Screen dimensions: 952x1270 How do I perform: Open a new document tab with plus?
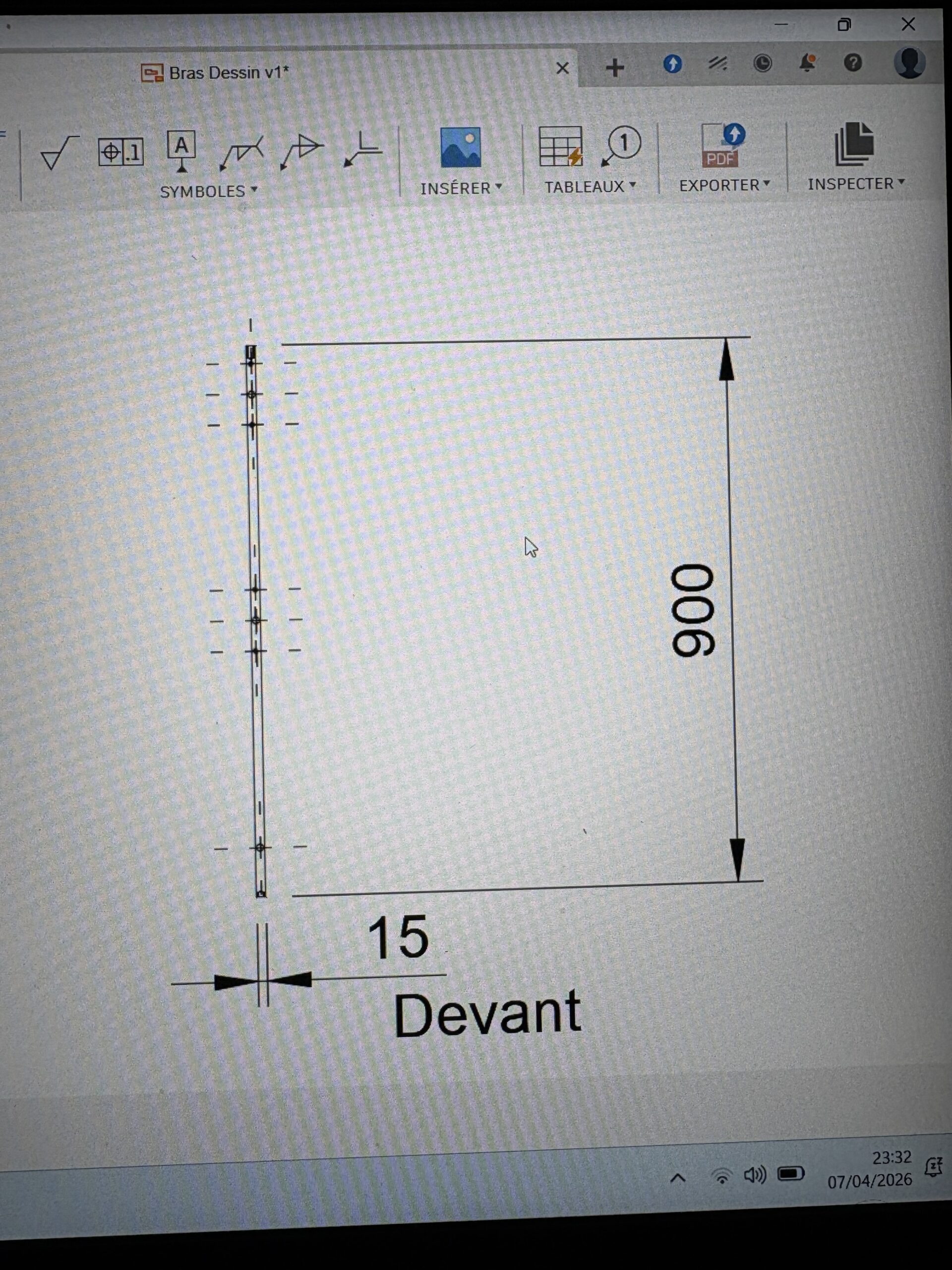coord(614,68)
